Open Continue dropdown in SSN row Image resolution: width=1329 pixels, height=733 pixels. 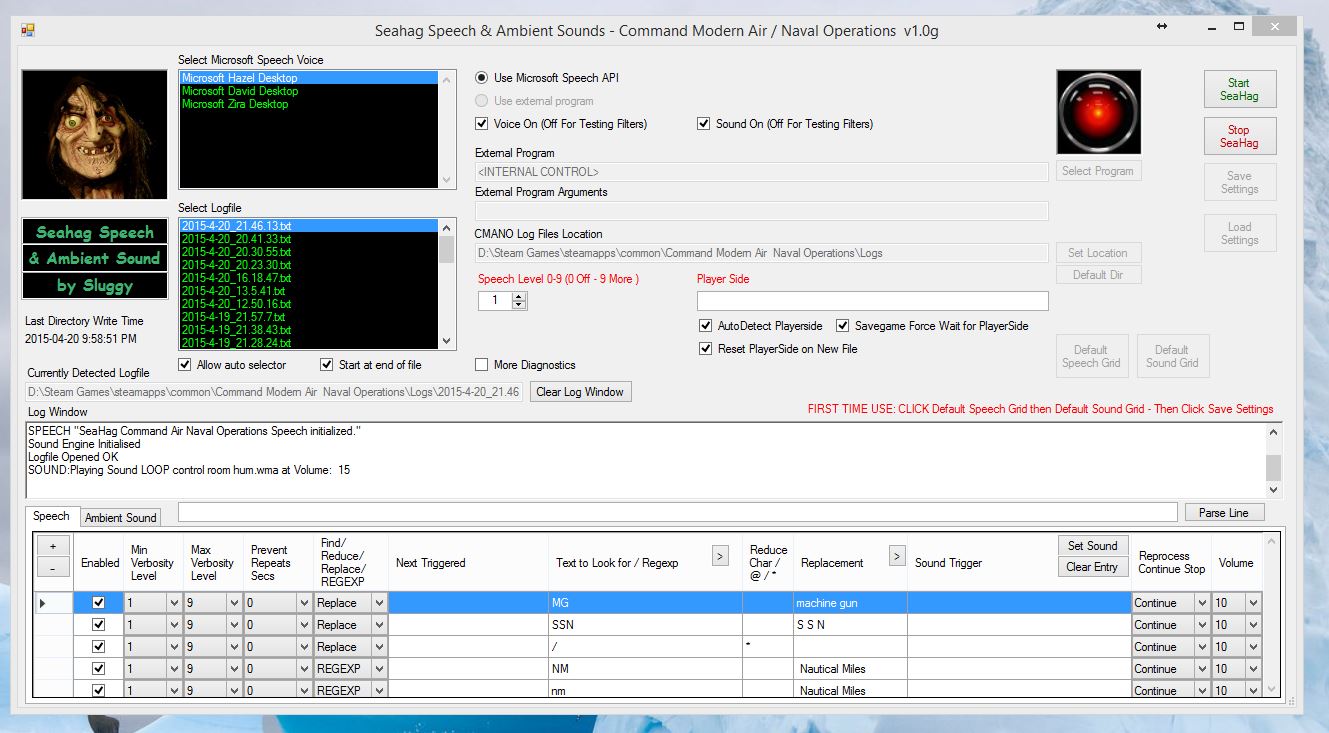click(x=1202, y=625)
